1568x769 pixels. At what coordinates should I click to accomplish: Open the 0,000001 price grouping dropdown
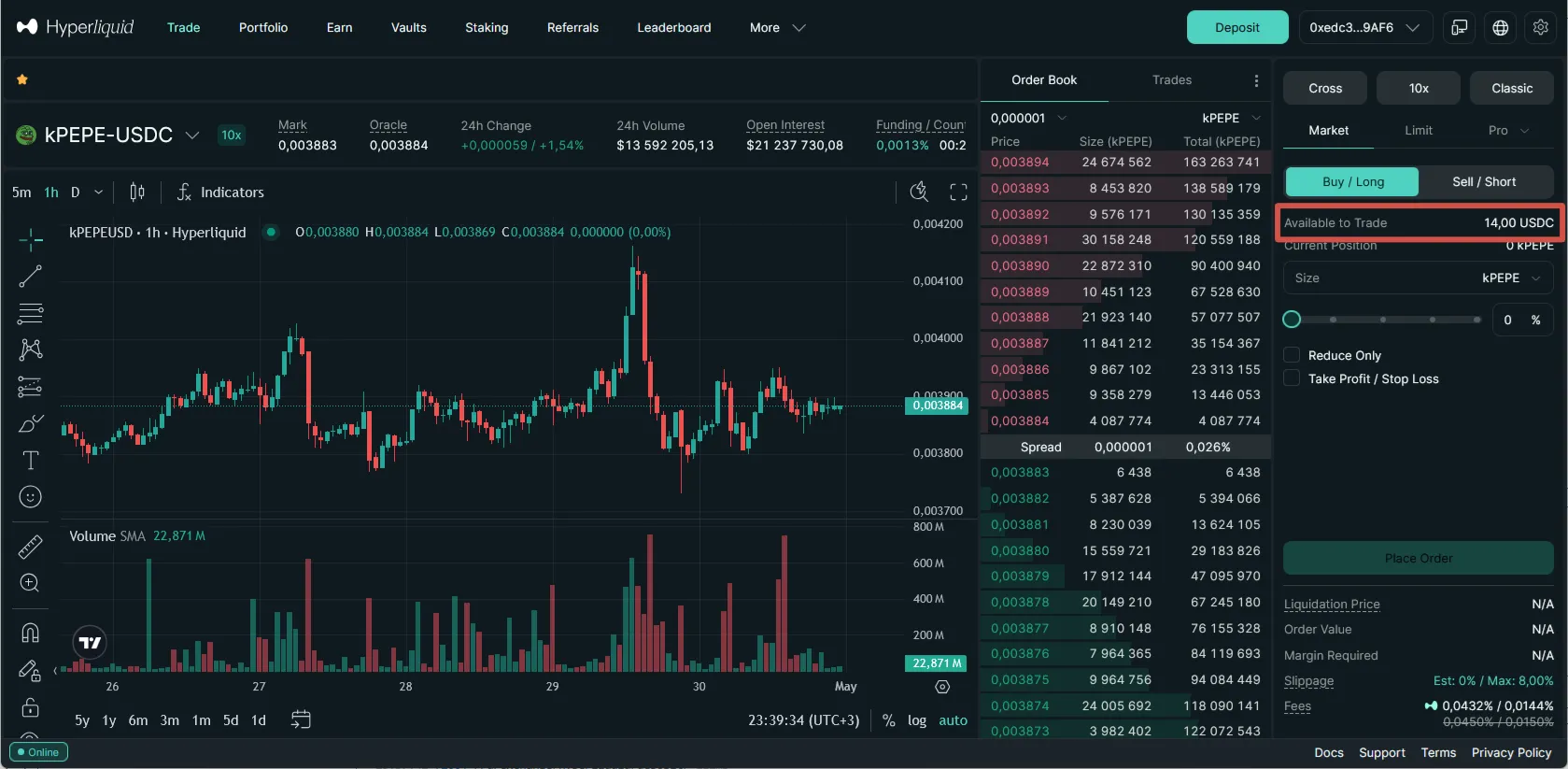click(1028, 118)
